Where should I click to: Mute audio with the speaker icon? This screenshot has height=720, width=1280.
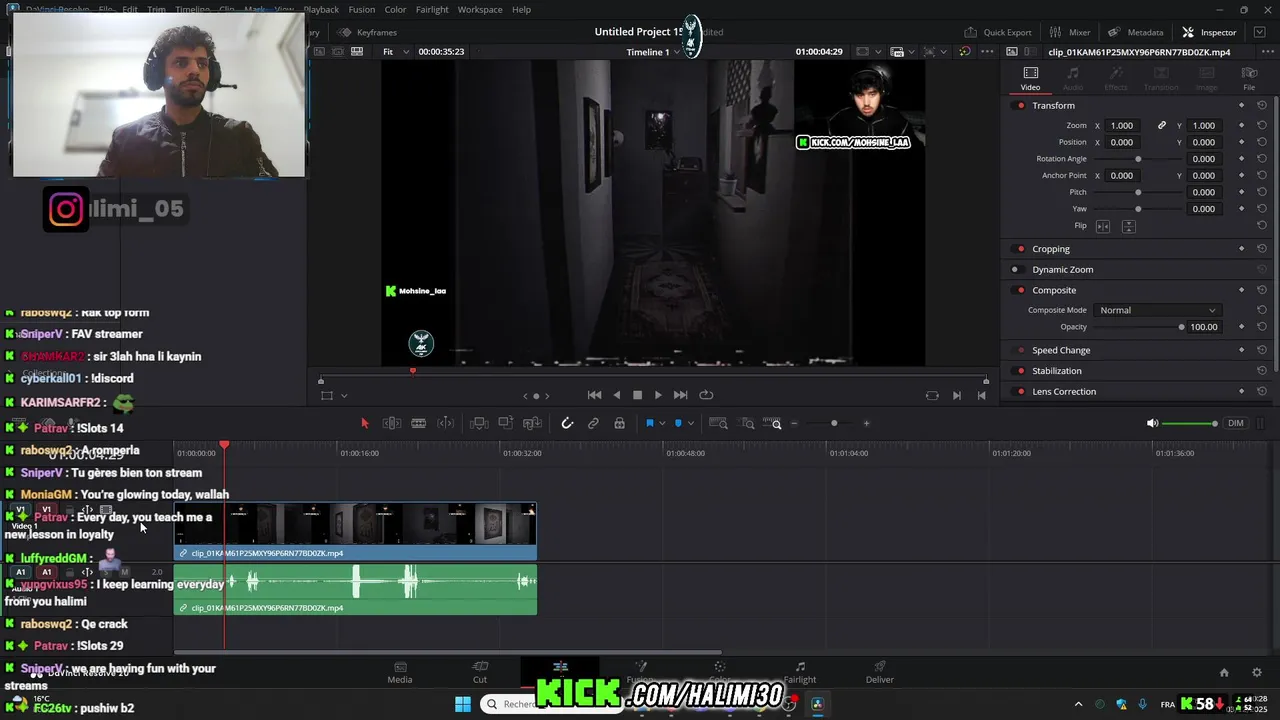click(x=1152, y=423)
